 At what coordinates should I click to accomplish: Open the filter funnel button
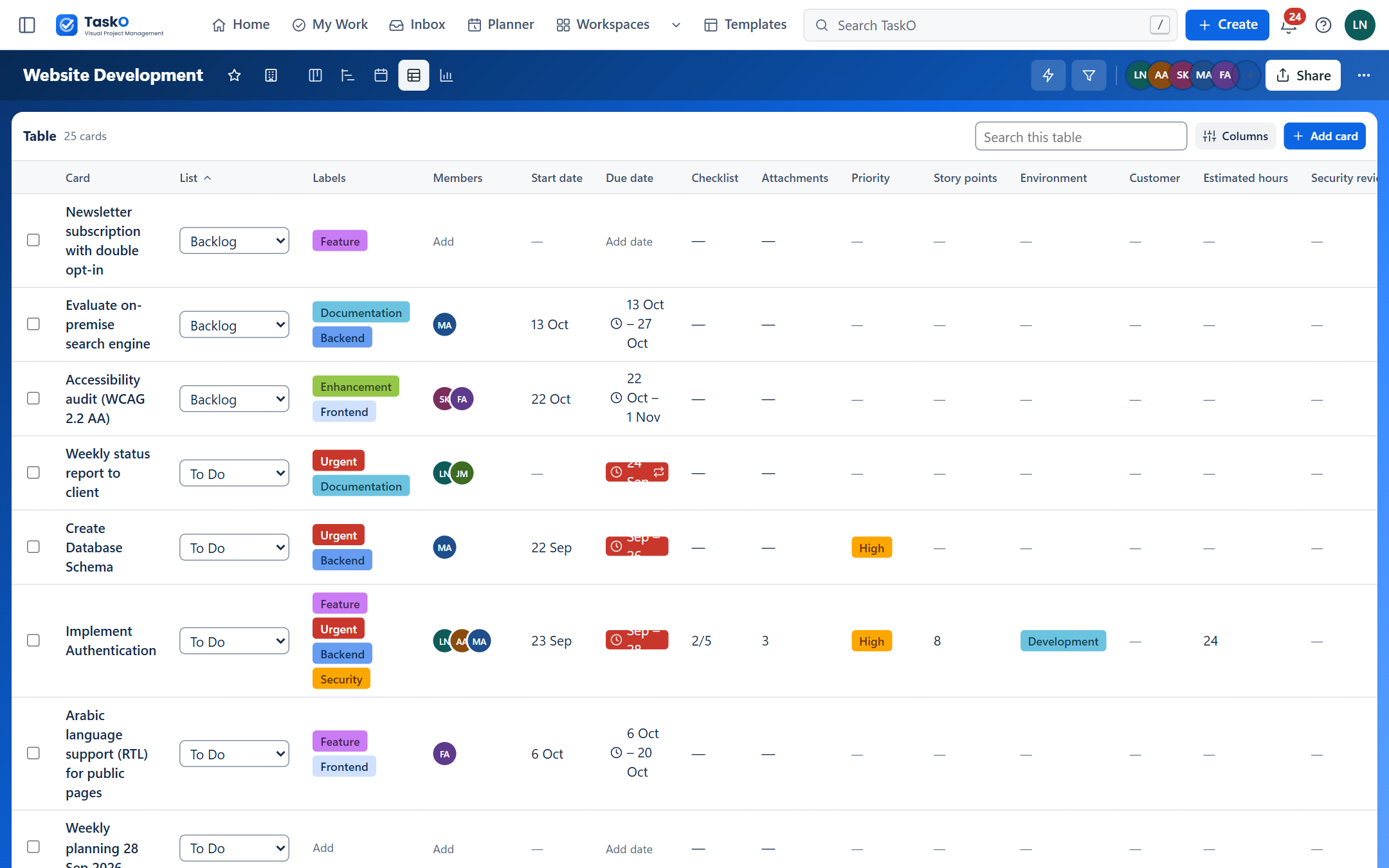(x=1089, y=75)
